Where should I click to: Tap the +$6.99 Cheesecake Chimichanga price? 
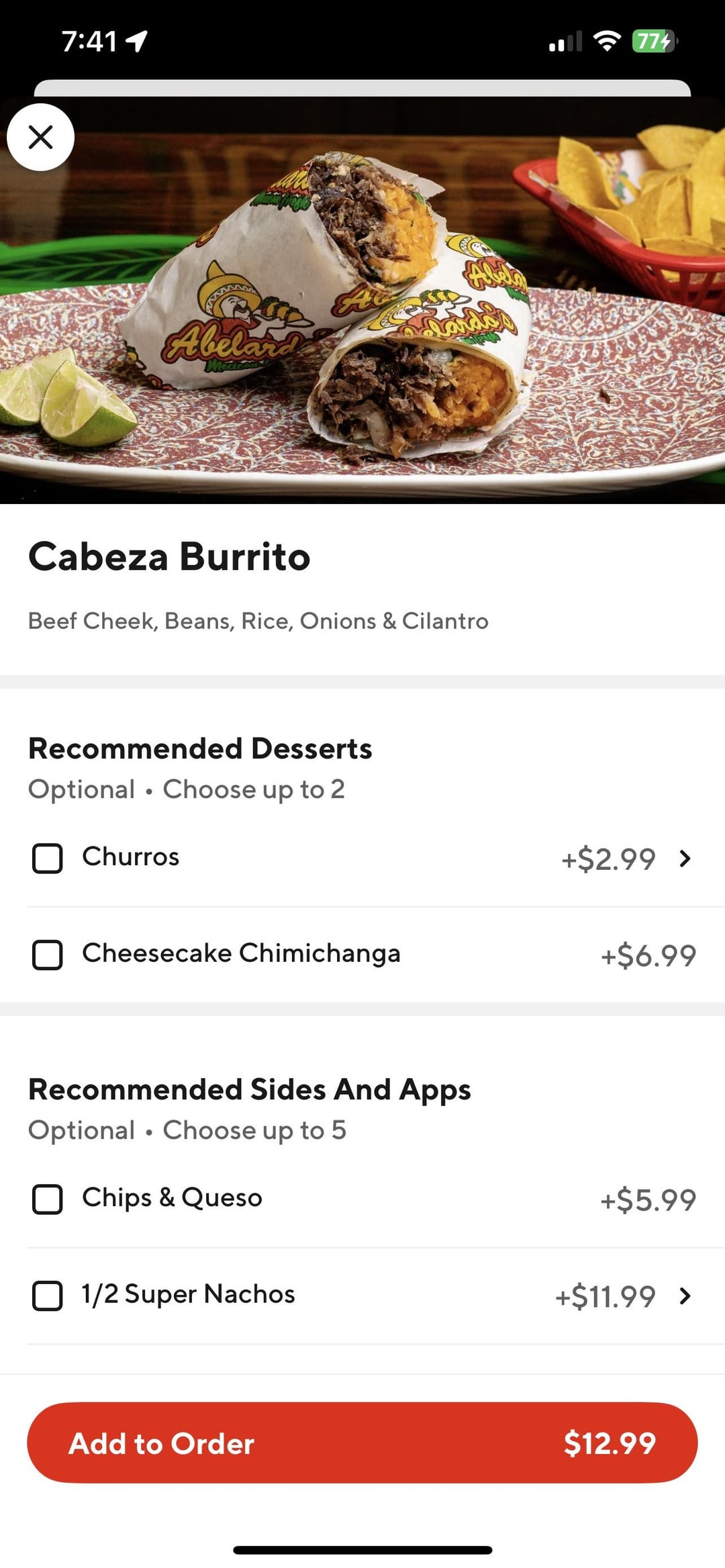(x=648, y=956)
